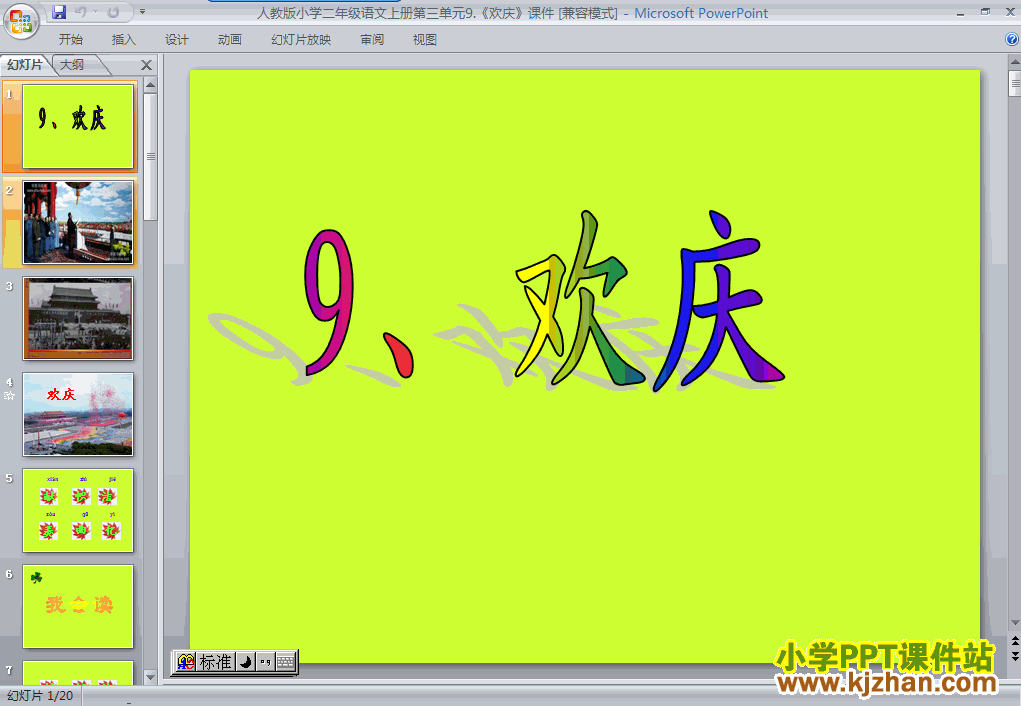Screen dimensions: 1021x706
Task: Open the 插入 ribbon tab
Action: [124, 40]
